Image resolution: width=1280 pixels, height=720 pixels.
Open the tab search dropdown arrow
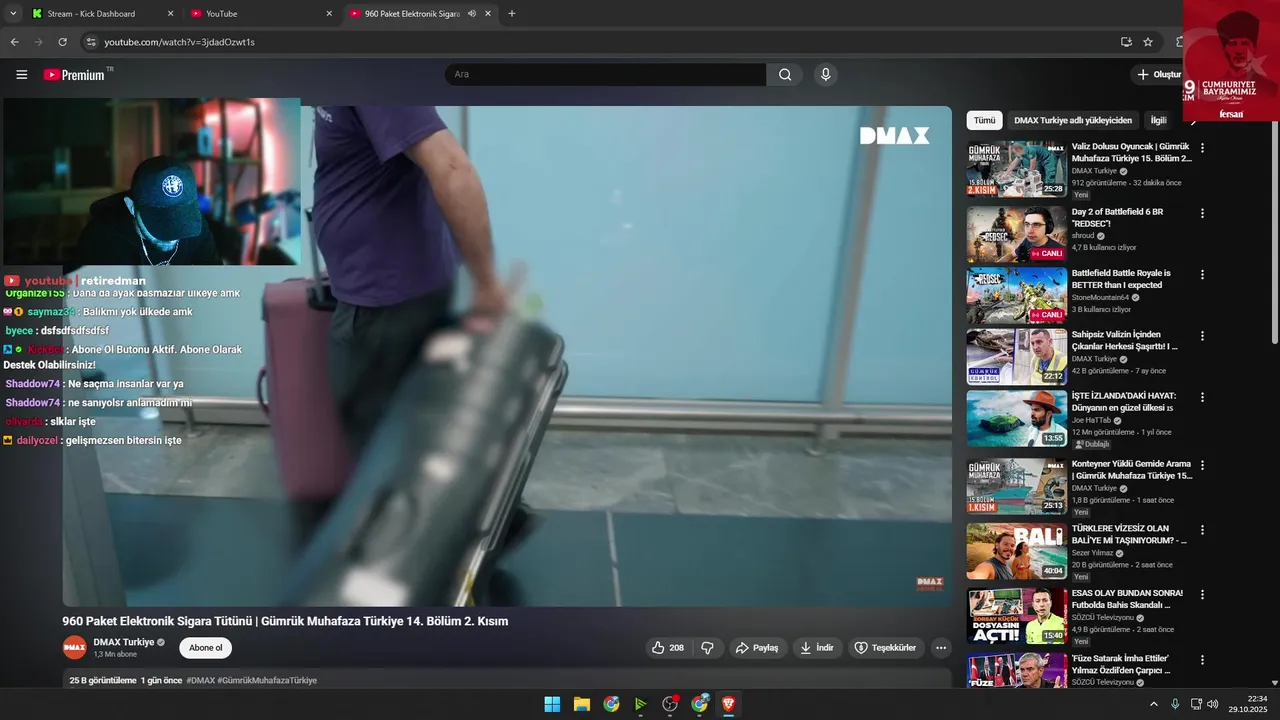click(13, 14)
